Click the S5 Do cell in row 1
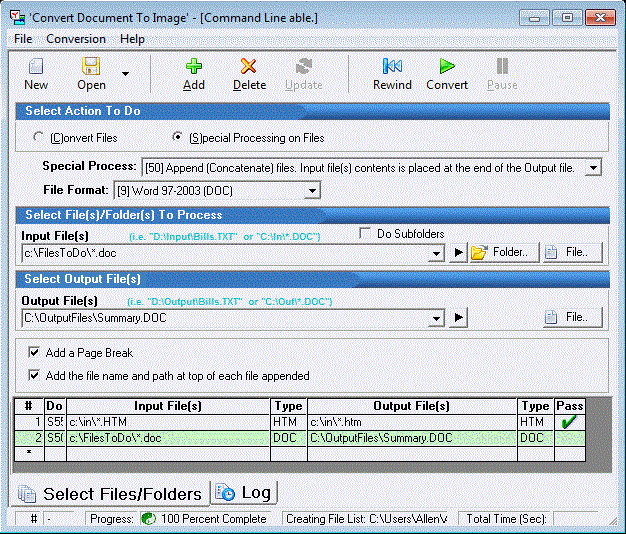626x534 pixels. [55, 422]
